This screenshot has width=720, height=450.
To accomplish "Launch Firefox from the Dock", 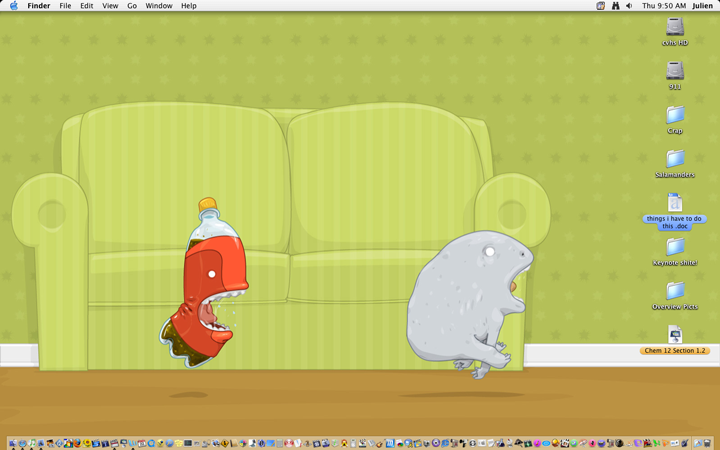I will click(78, 443).
